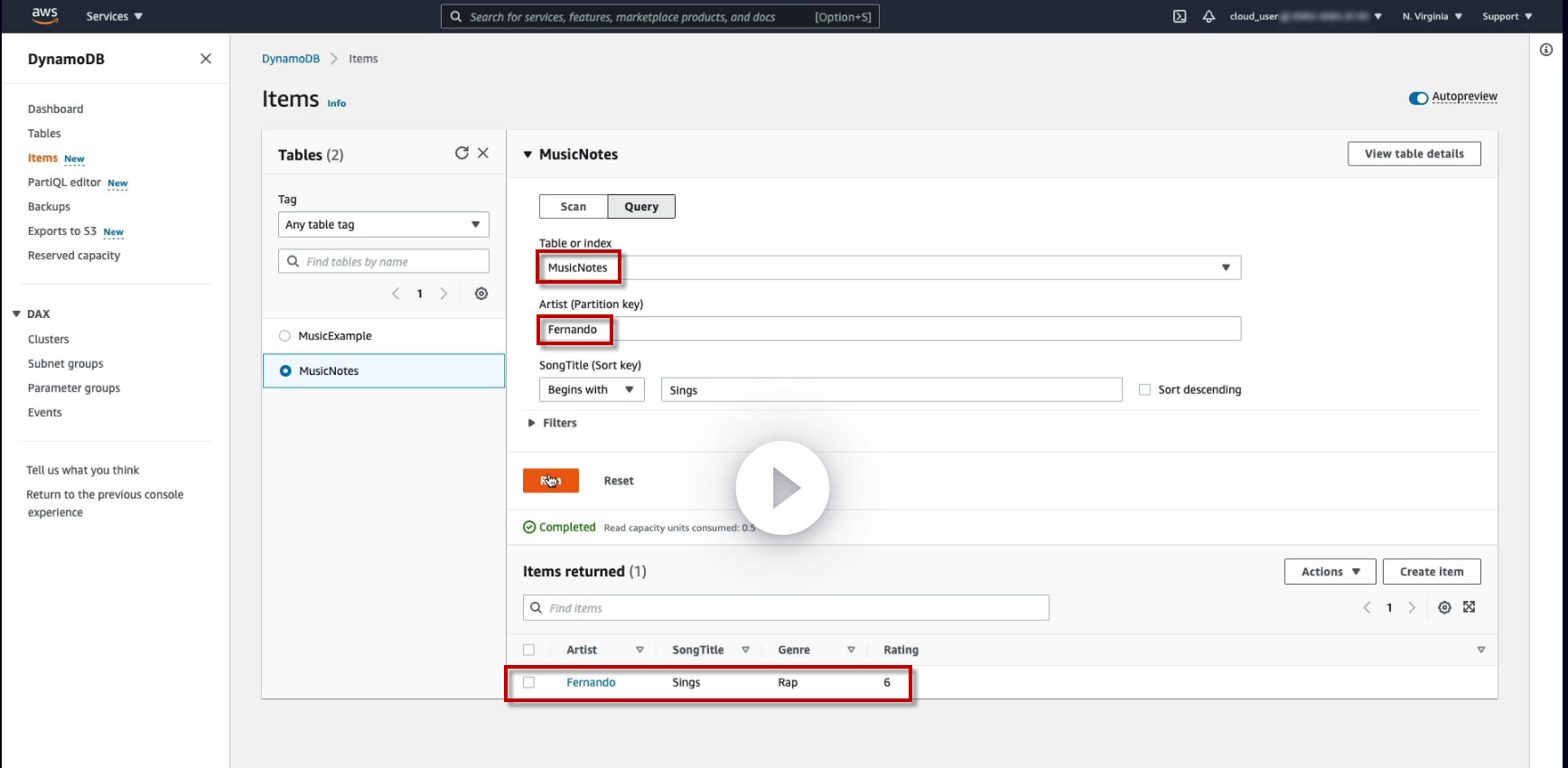This screenshot has height=768, width=1568.
Task: Click the Find items search field
Action: click(786, 608)
